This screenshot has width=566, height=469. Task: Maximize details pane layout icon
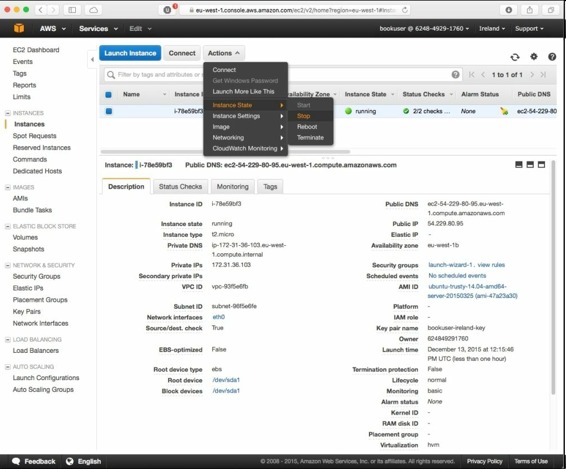(x=541, y=165)
